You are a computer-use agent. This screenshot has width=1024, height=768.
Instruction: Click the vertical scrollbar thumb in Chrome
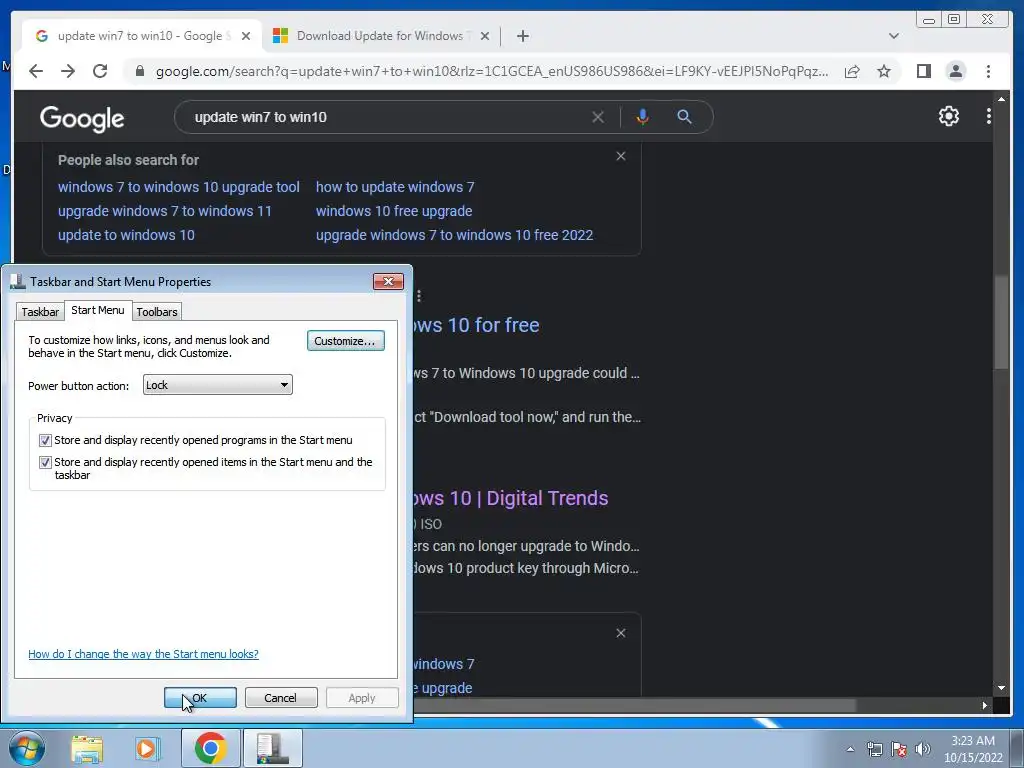pyautogui.click(x=1001, y=321)
